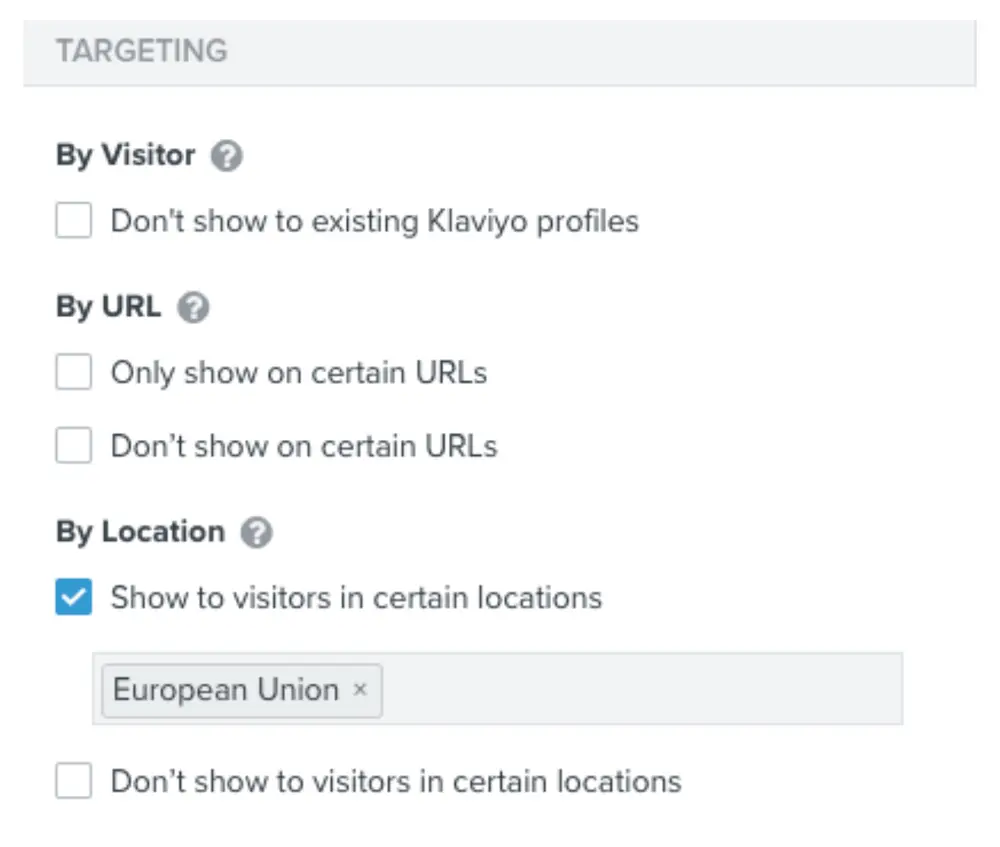
Task: Enable the existing Klaviyo profiles checkbox
Action: 74,220
